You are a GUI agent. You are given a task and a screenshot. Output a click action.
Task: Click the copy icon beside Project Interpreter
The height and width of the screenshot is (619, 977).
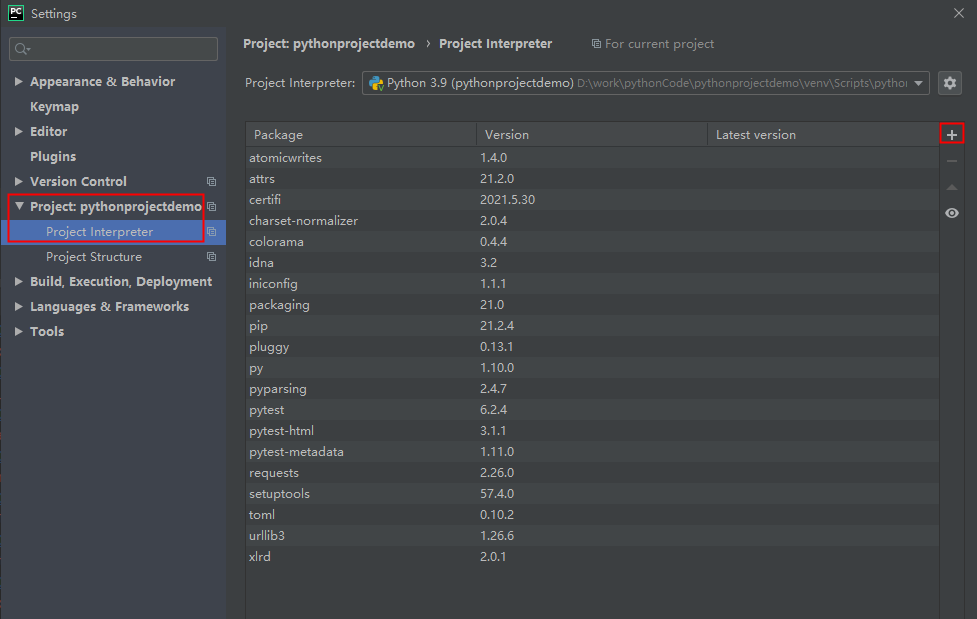(211, 231)
